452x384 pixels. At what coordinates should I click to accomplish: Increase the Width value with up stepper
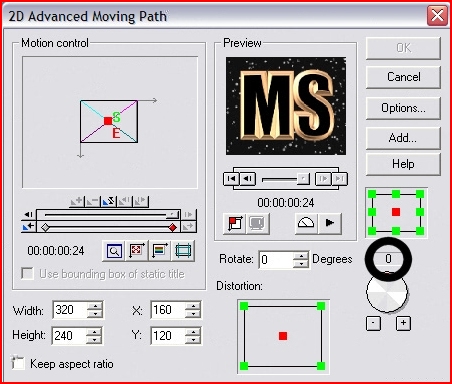coord(95,306)
